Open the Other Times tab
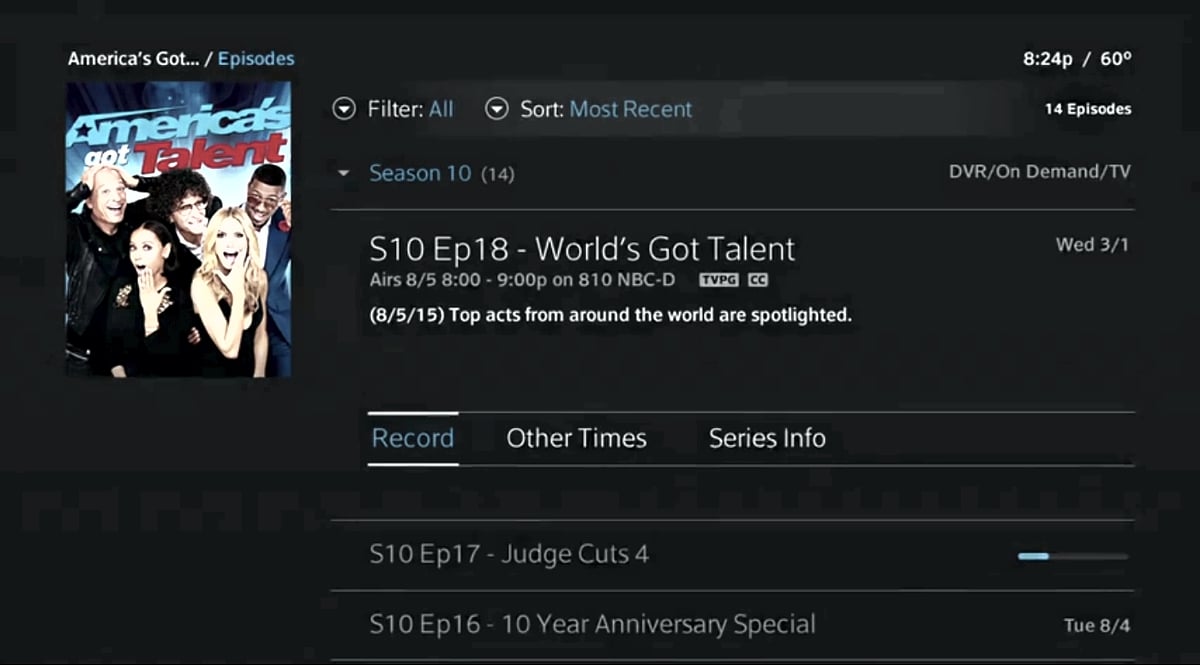Image resolution: width=1200 pixels, height=665 pixels. (x=577, y=437)
